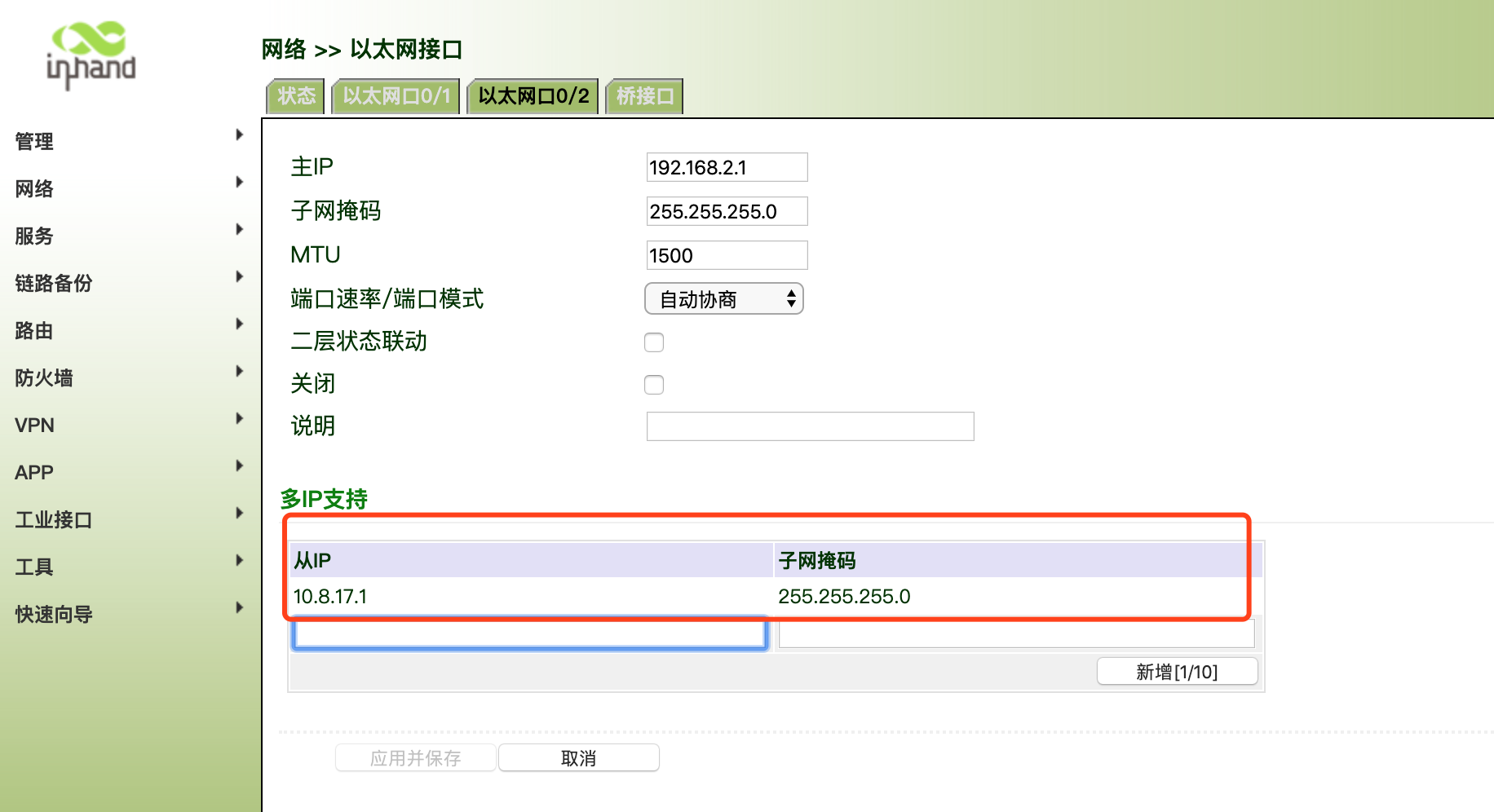Open the 工业接口 sidebar menu

tap(54, 520)
